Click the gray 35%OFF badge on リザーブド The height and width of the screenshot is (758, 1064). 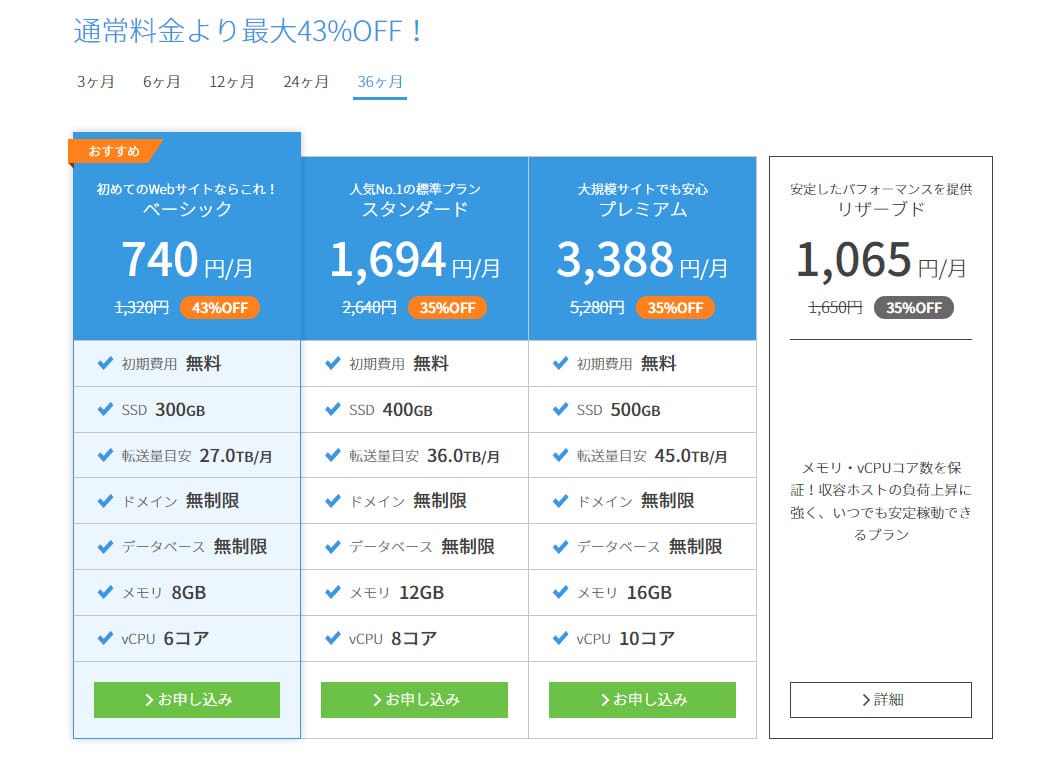[913, 308]
